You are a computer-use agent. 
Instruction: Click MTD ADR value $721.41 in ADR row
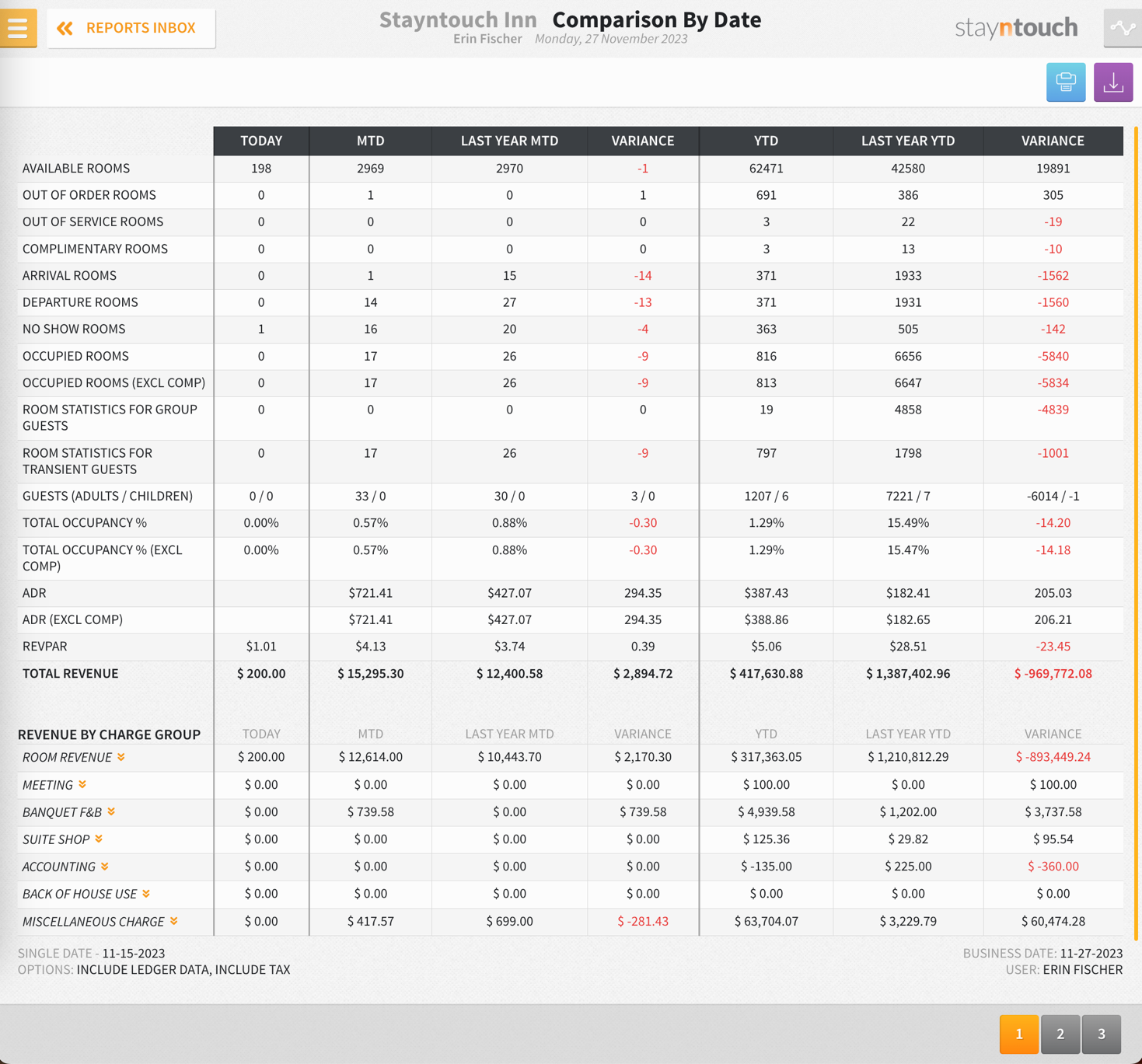pos(371,593)
